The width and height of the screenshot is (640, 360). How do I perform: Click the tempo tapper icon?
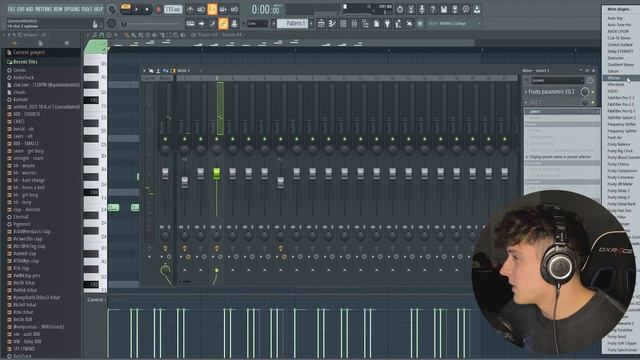[x=398, y=24]
